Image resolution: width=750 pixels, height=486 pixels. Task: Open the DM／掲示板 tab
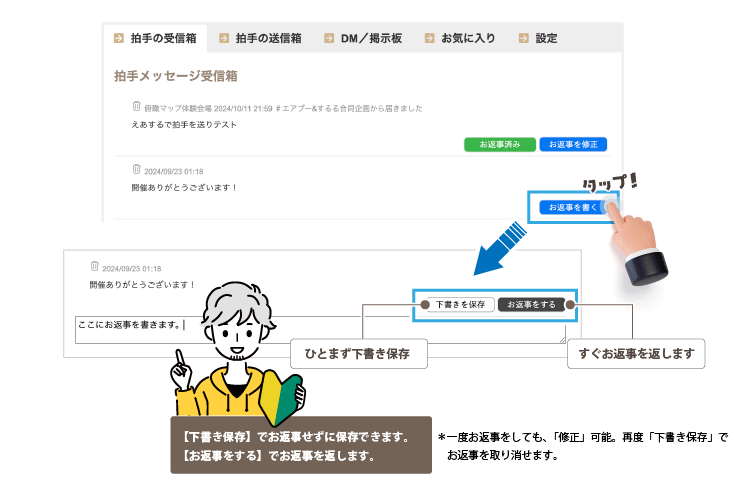click(x=363, y=38)
